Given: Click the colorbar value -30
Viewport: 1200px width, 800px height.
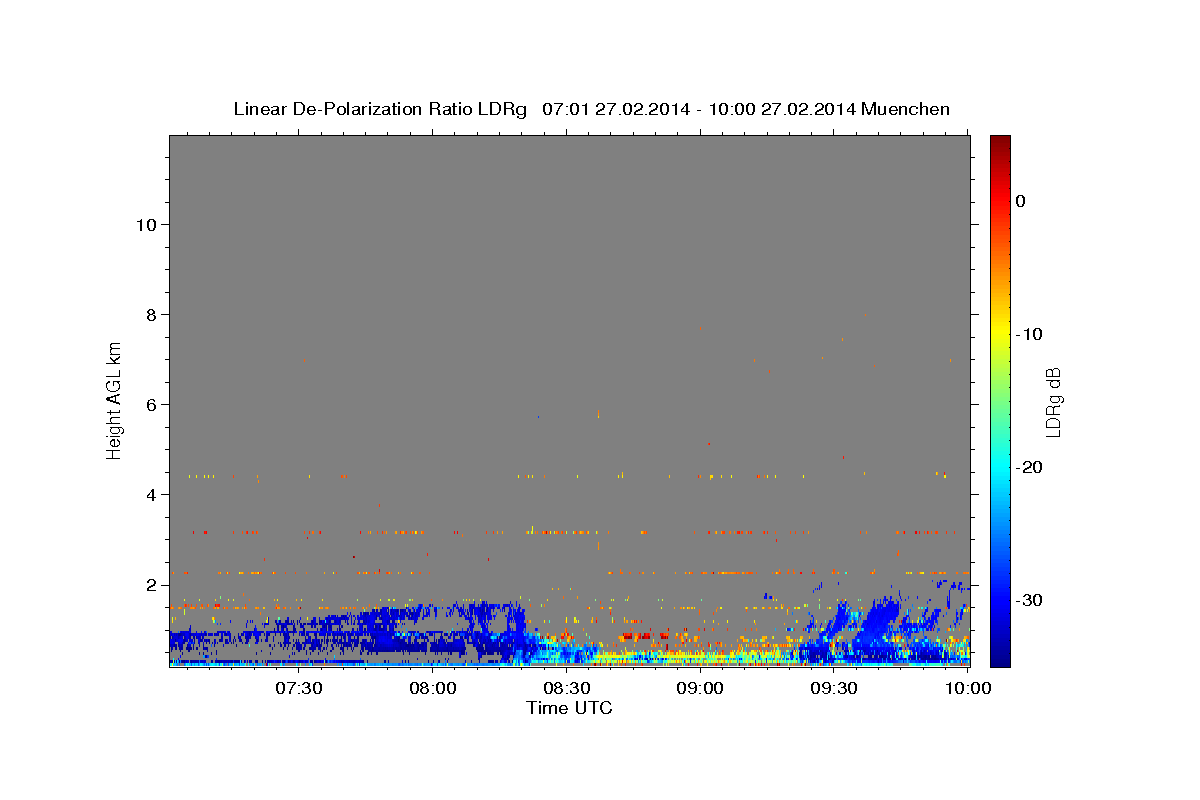Looking at the screenshot, I should coord(1027,600).
